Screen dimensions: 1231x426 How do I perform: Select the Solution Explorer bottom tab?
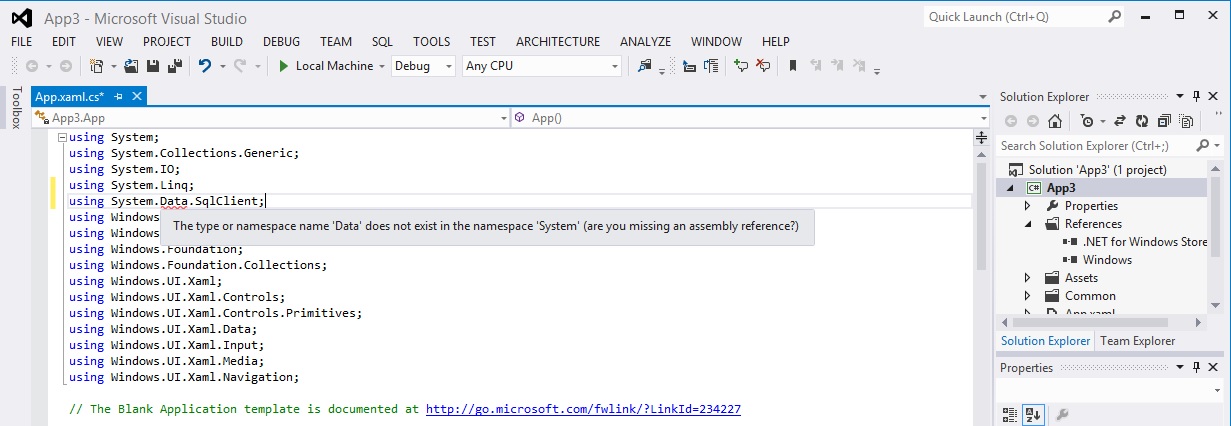[x=1045, y=341]
